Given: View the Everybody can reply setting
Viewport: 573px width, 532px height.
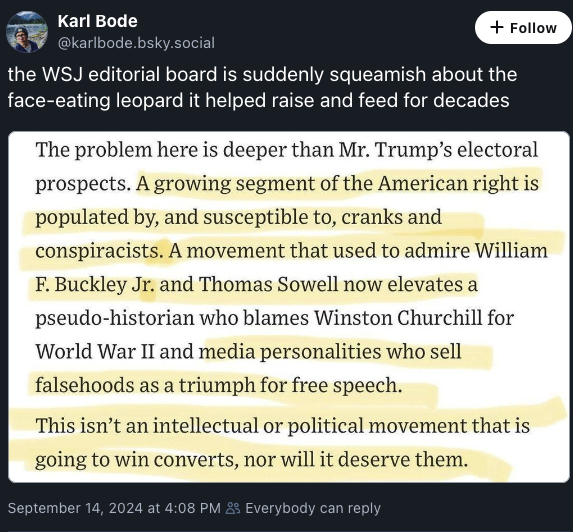Looking at the screenshot, I should coord(313,508).
